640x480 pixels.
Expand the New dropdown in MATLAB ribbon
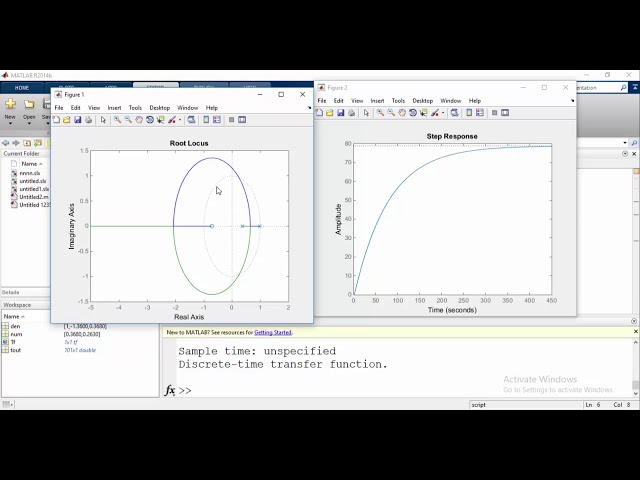(10, 123)
